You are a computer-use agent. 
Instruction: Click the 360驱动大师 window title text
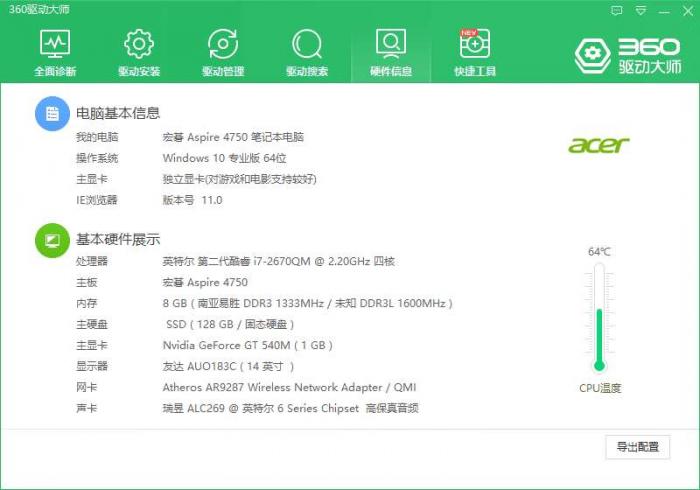[x=39, y=9]
